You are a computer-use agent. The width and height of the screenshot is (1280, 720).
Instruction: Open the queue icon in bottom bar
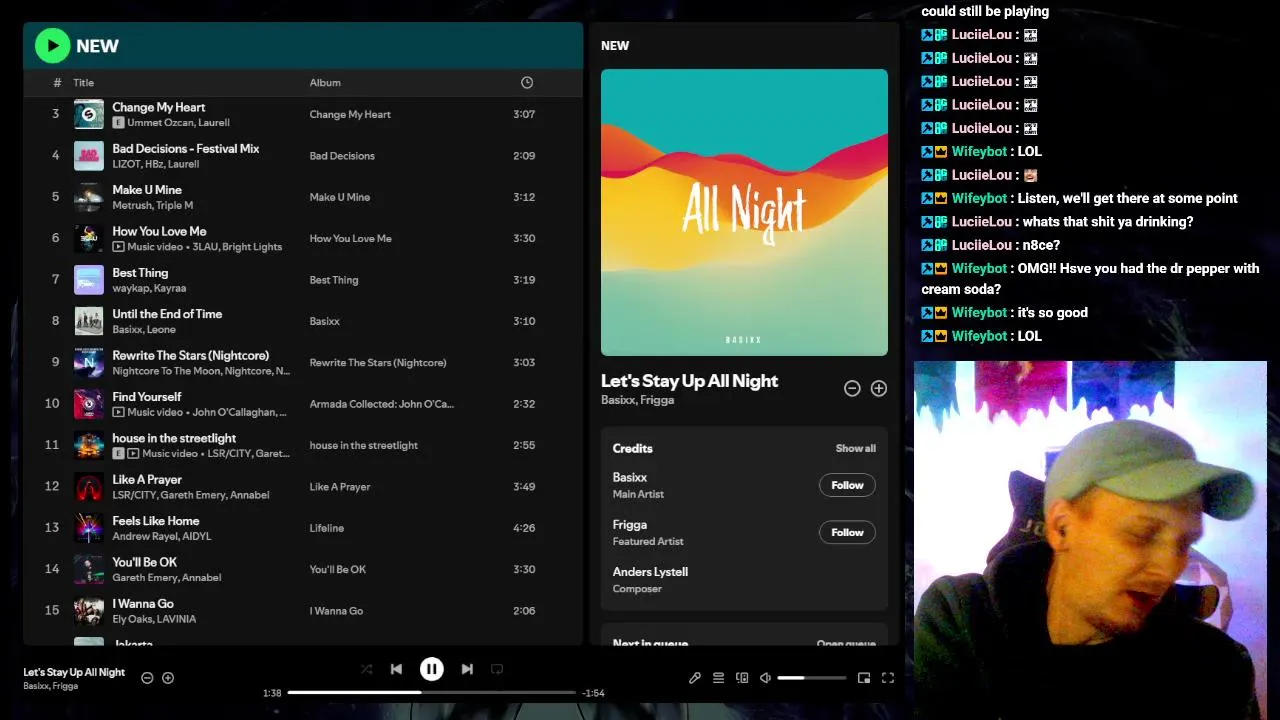click(x=718, y=678)
